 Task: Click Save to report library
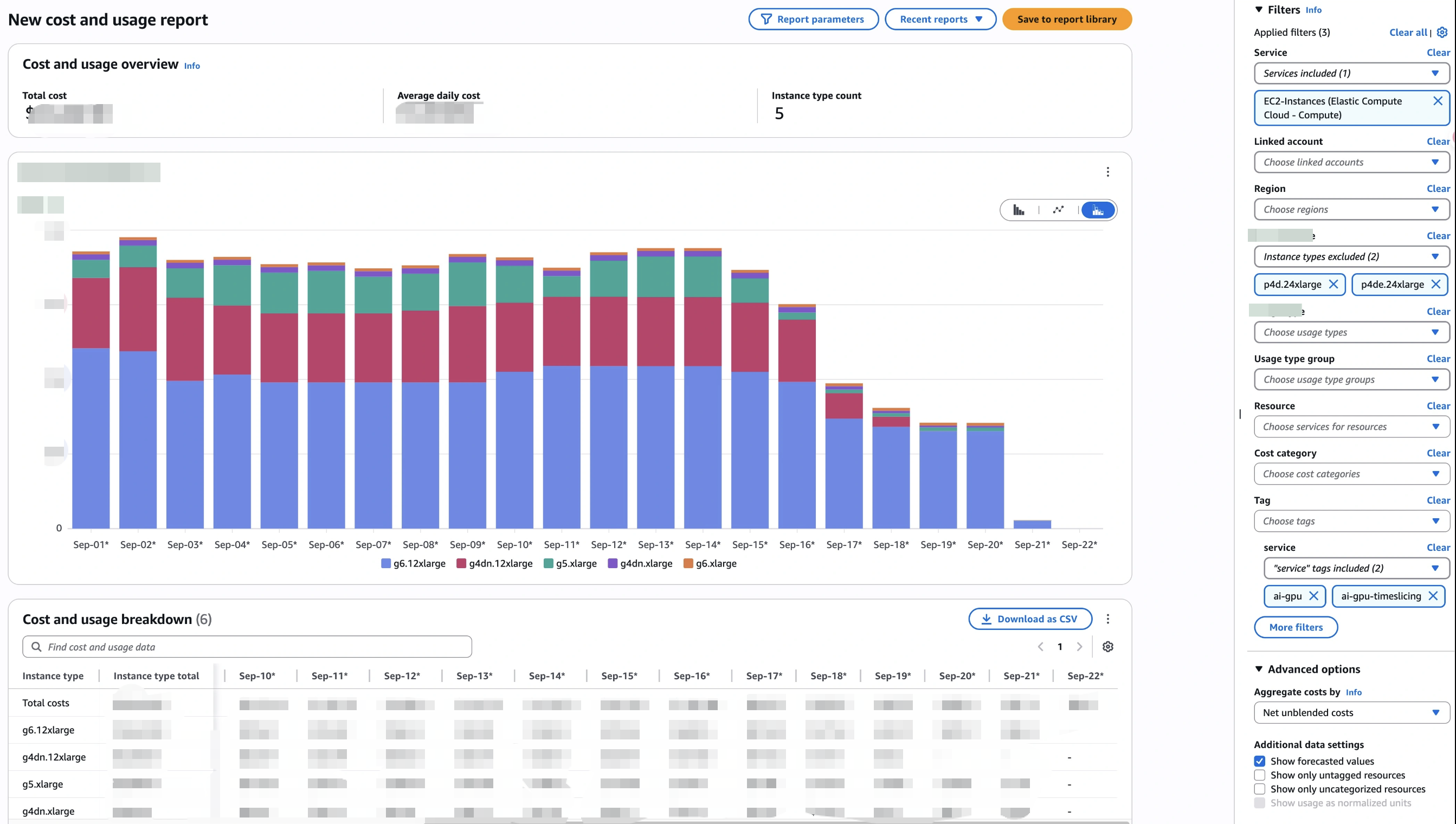pos(1067,19)
